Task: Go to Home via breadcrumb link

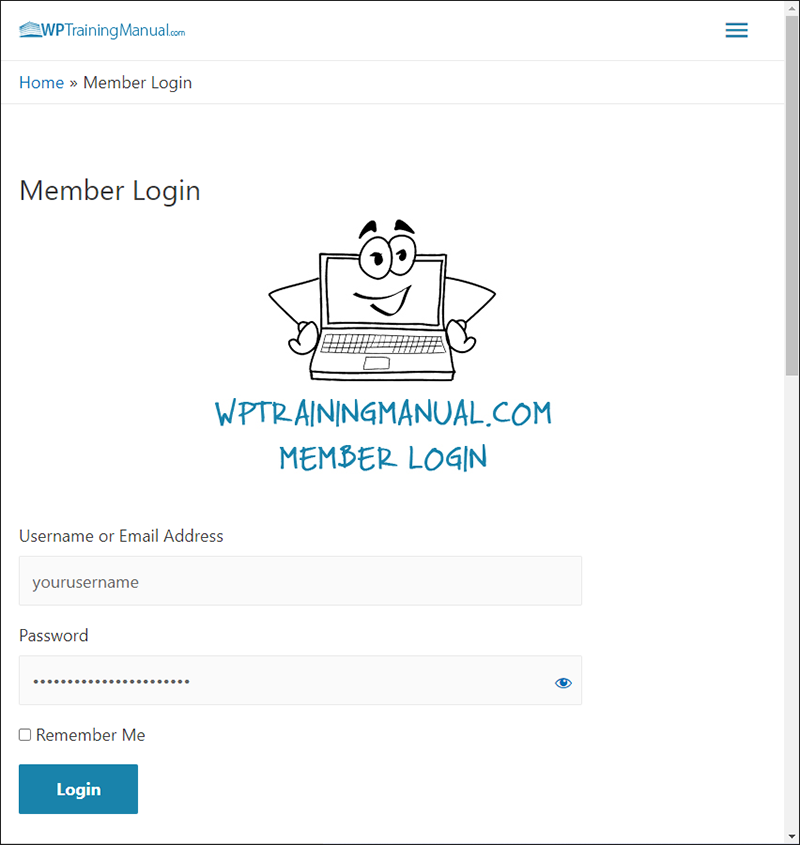Action: (x=42, y=82)
